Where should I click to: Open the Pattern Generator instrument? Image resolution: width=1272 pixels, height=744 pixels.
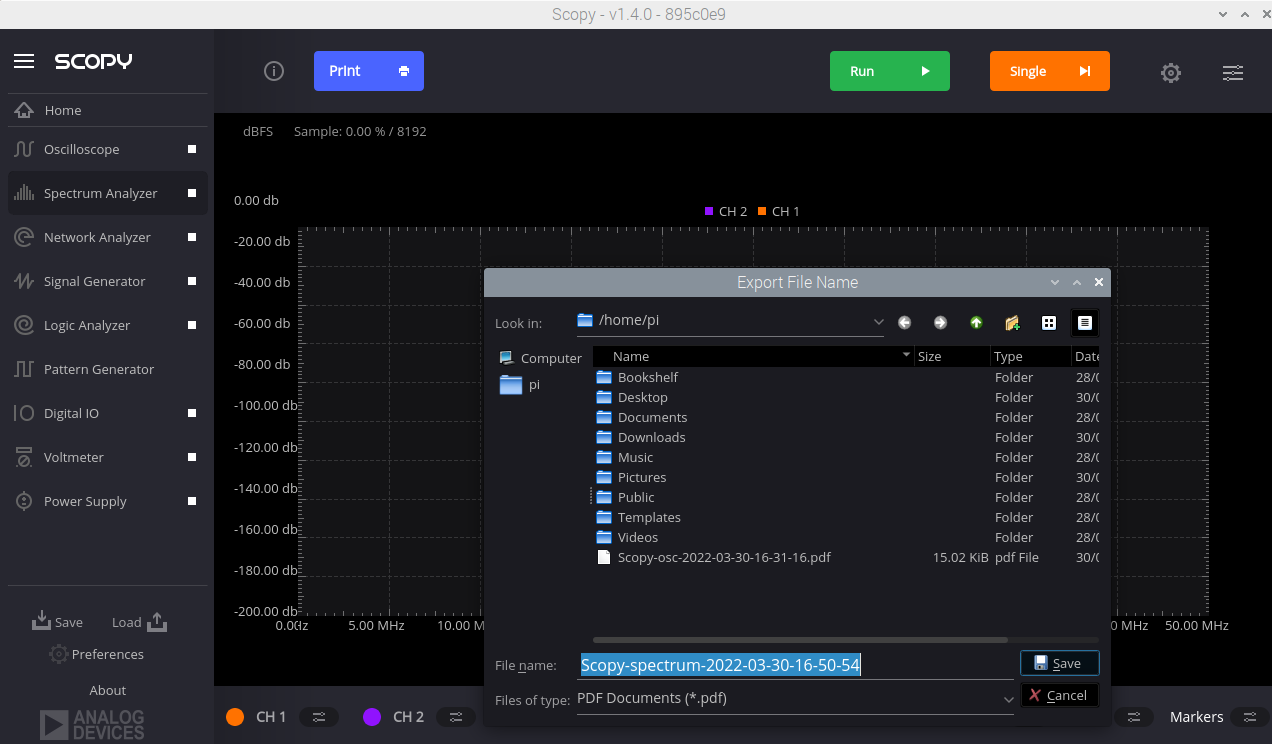pyautogui.click(x=99, y=369)
